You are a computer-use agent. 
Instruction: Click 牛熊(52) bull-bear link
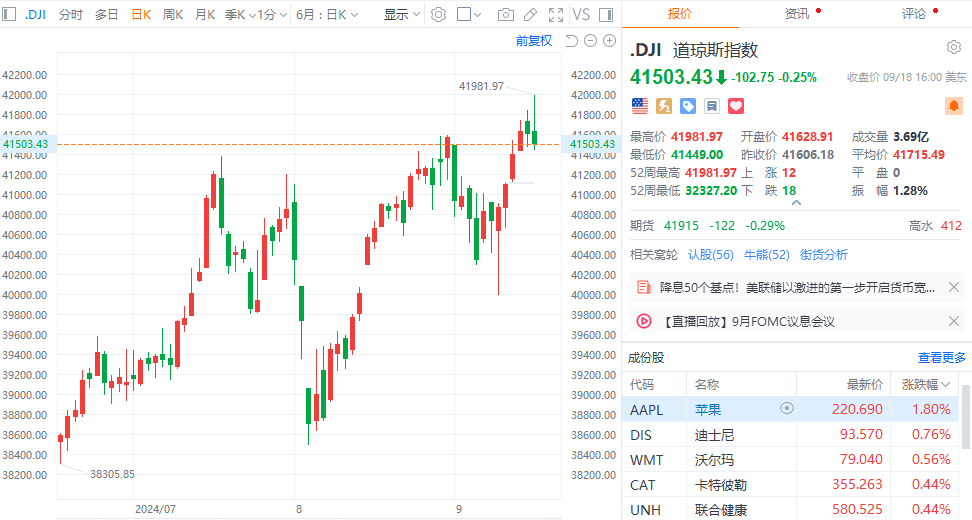point(767,255)
